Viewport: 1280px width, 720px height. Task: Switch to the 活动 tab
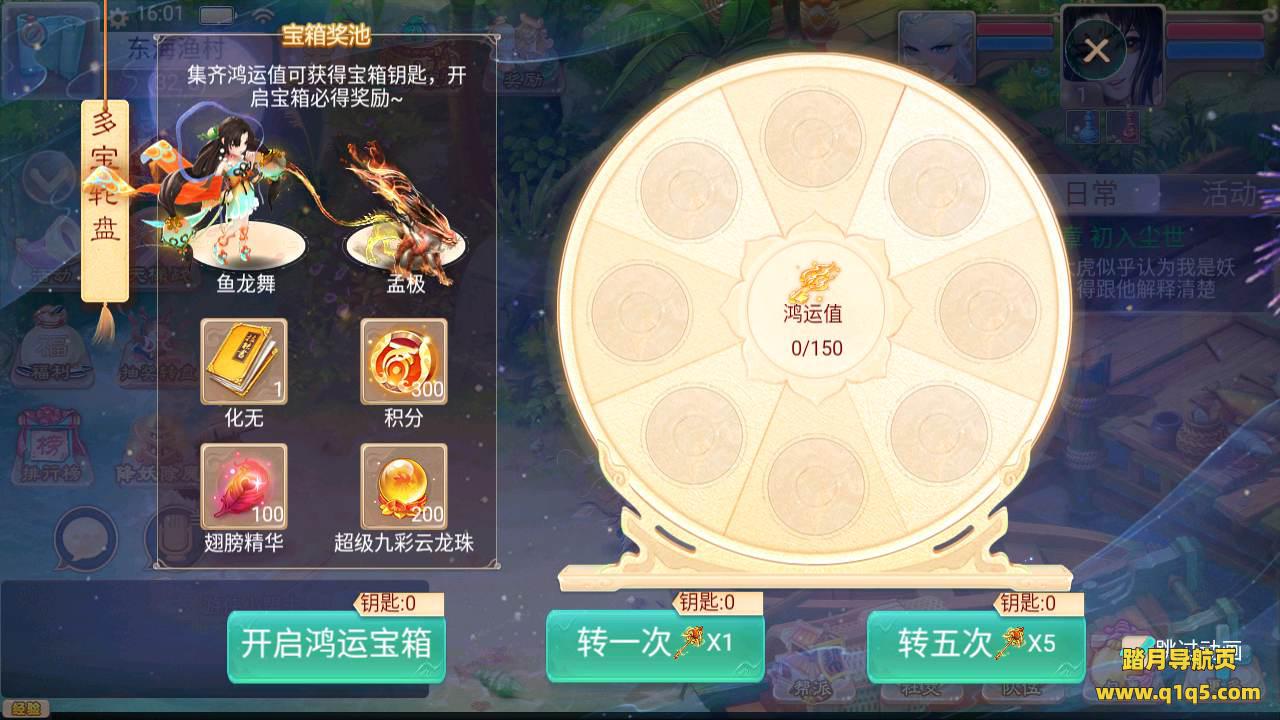coord(1229,194)
